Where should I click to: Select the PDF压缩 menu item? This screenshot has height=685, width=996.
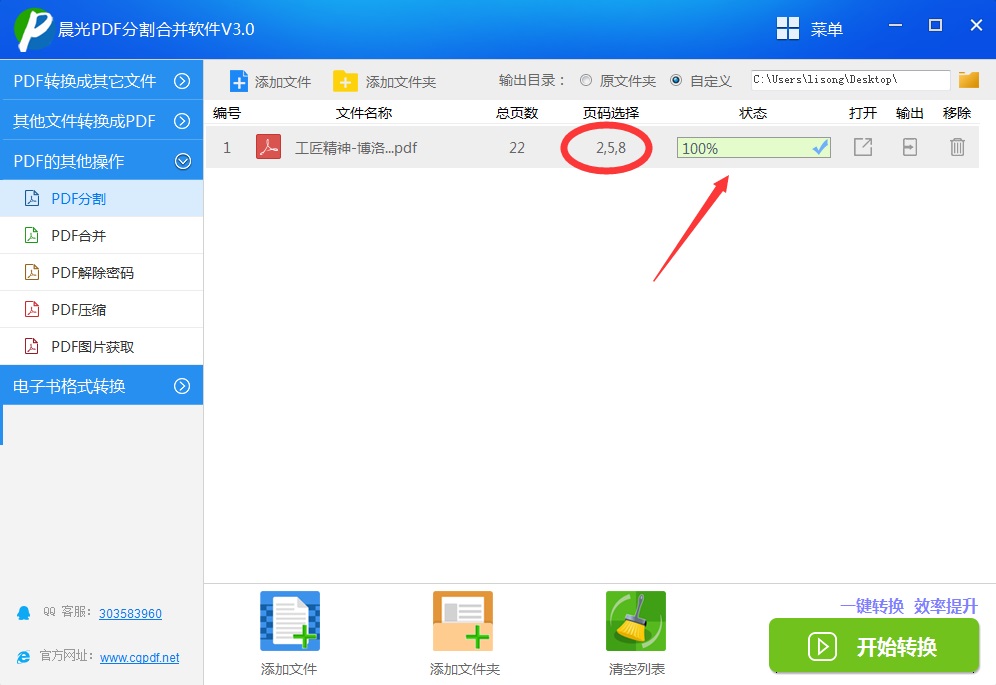pyautogui.click(x=102, y=309)
